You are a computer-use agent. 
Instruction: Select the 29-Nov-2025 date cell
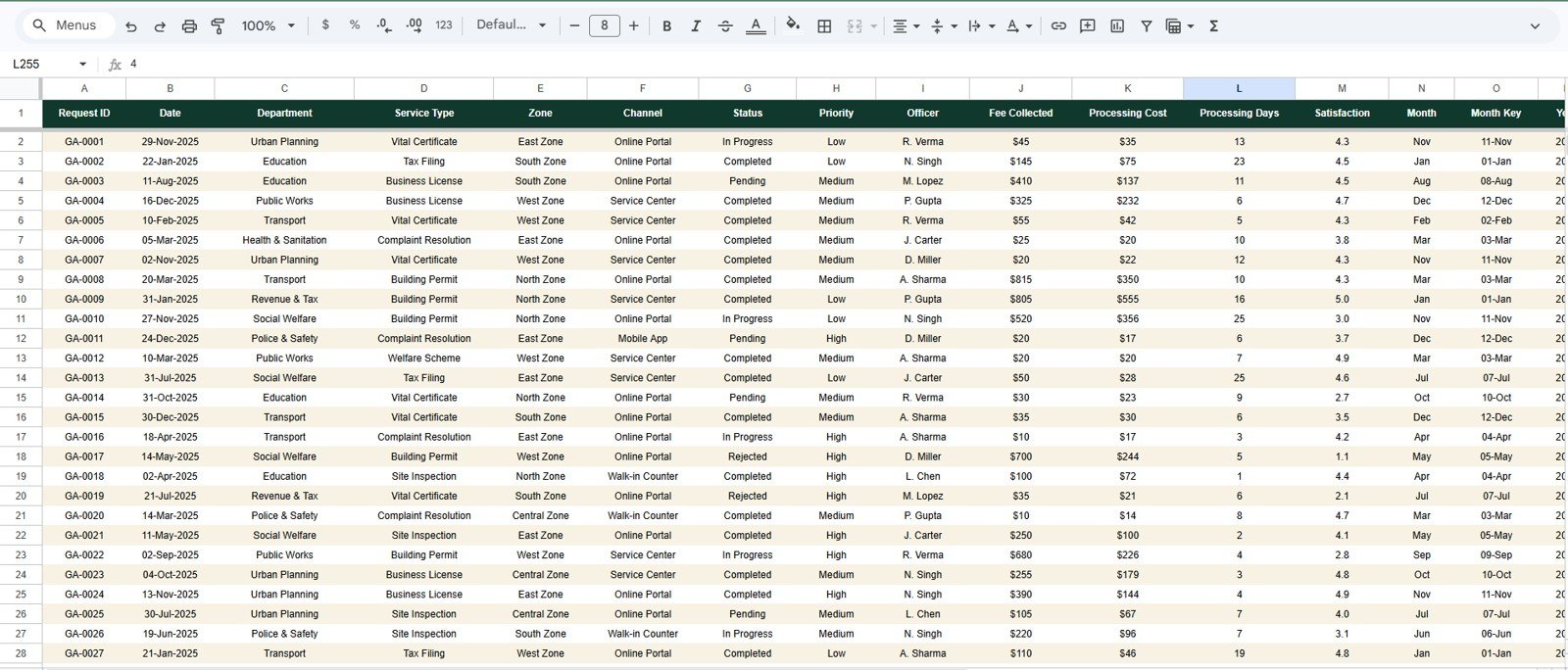(x=170, y=142)
